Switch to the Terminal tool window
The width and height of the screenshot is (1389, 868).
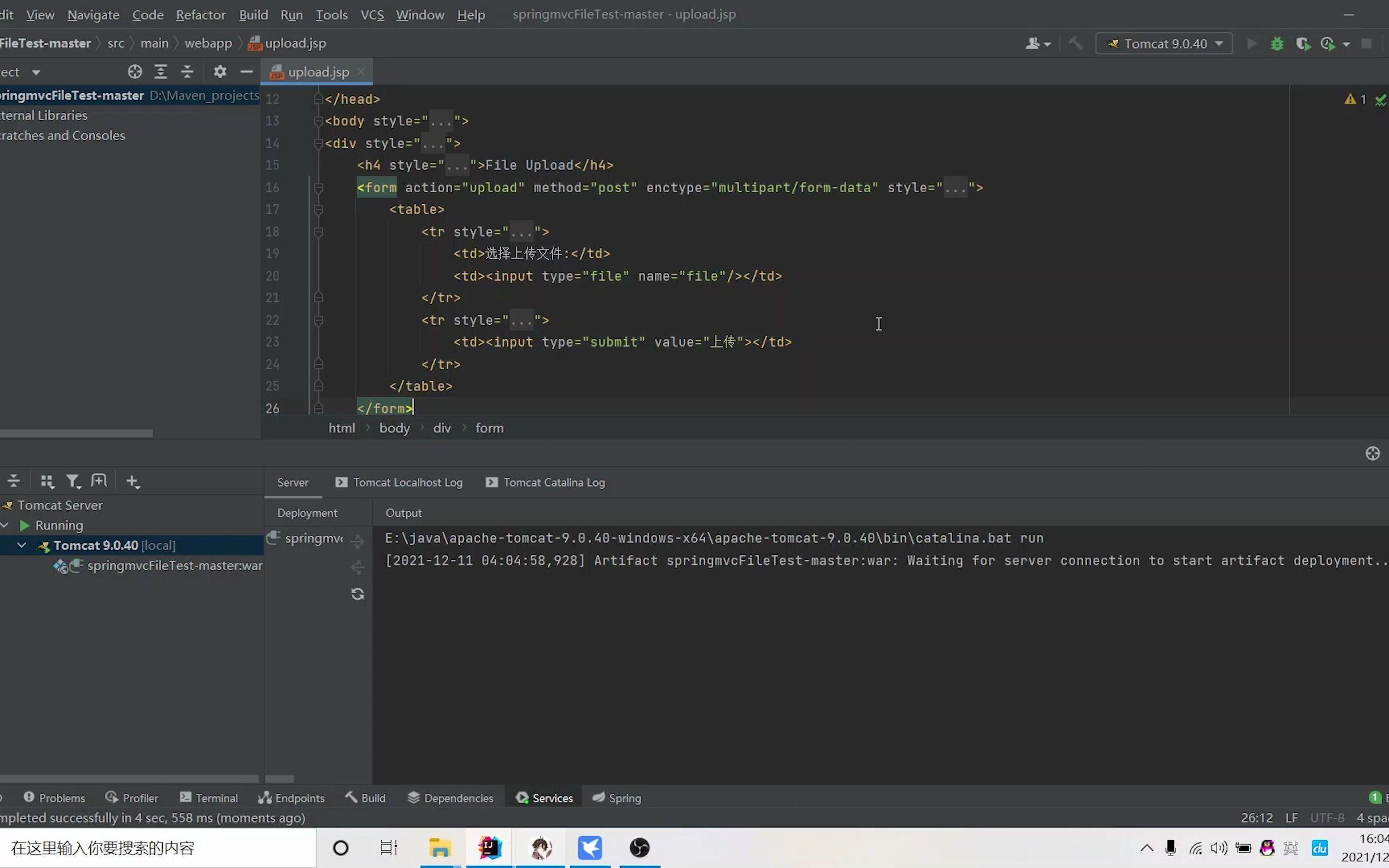pyautogui.click(x=217, y=798)
